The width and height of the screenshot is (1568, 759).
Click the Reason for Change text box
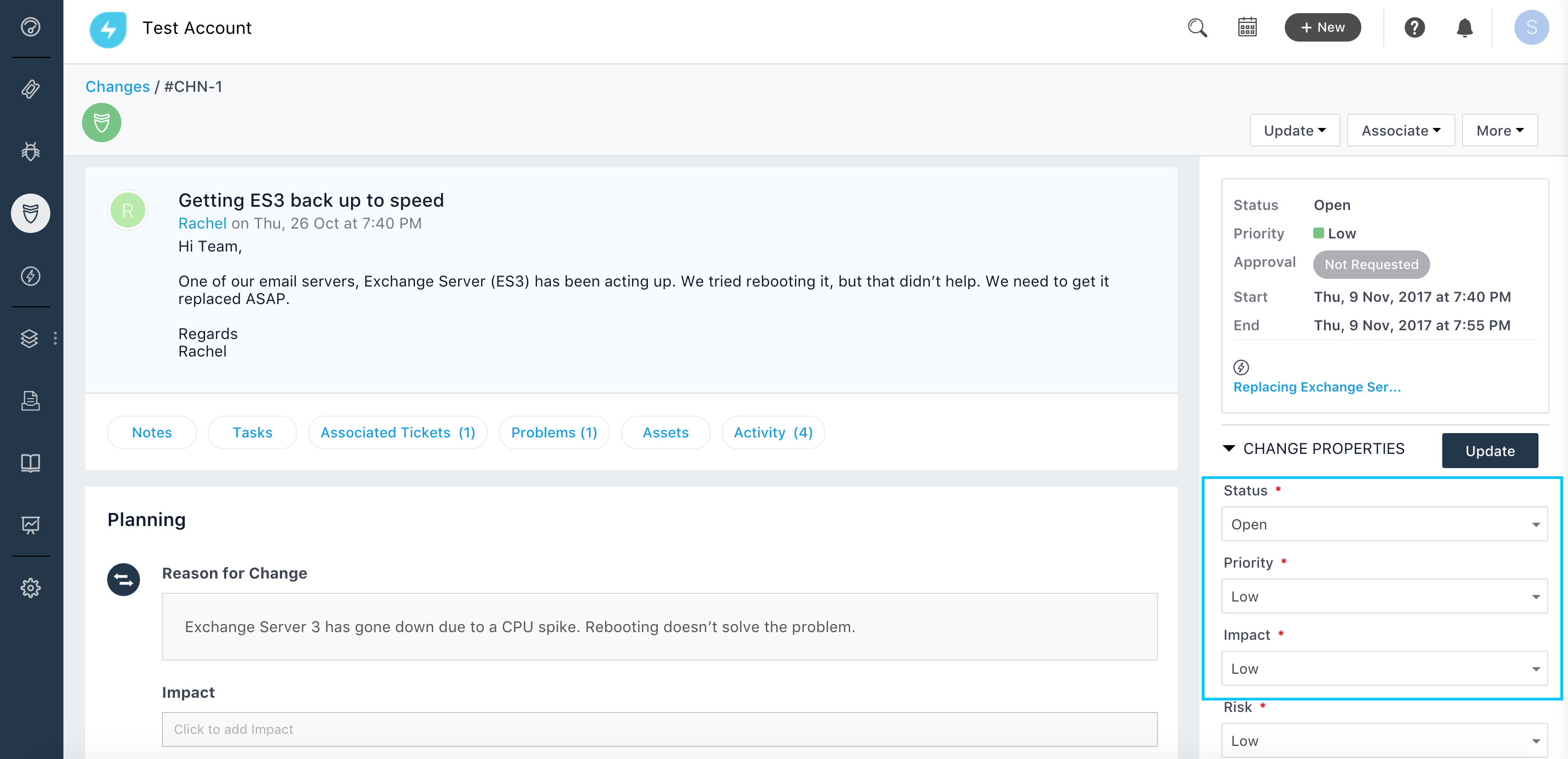[659, 626]
